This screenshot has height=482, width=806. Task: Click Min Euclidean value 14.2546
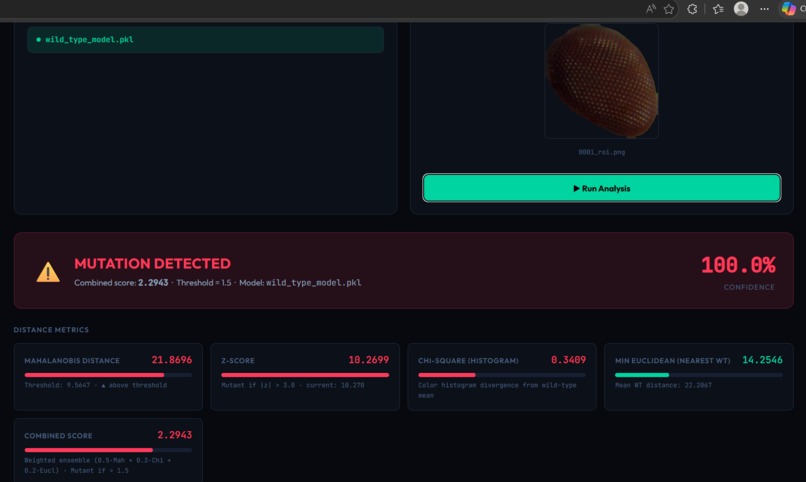(762, 360)
